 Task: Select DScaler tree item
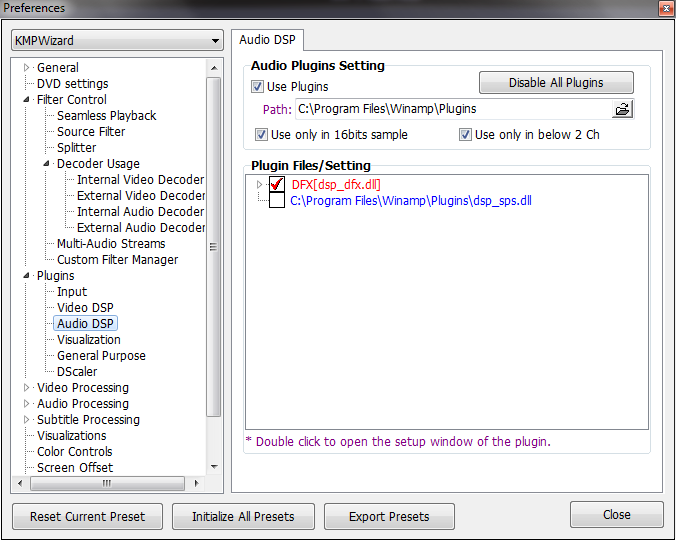pyautogui.click(x=77, y=372)
